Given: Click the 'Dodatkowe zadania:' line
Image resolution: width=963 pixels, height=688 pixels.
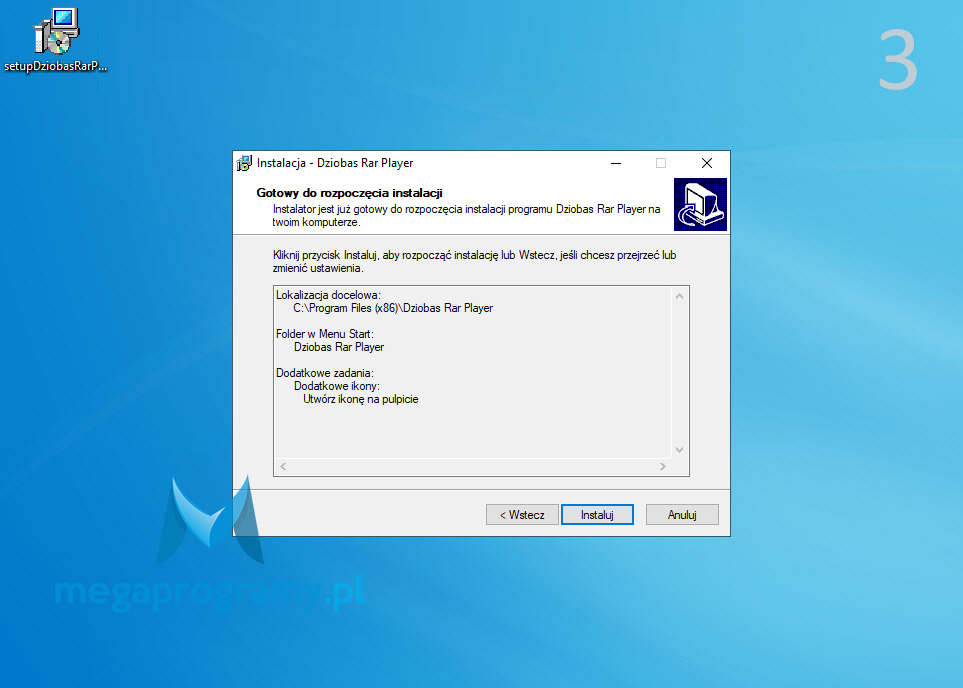Looking at the screenshot, I should point(325,373).
